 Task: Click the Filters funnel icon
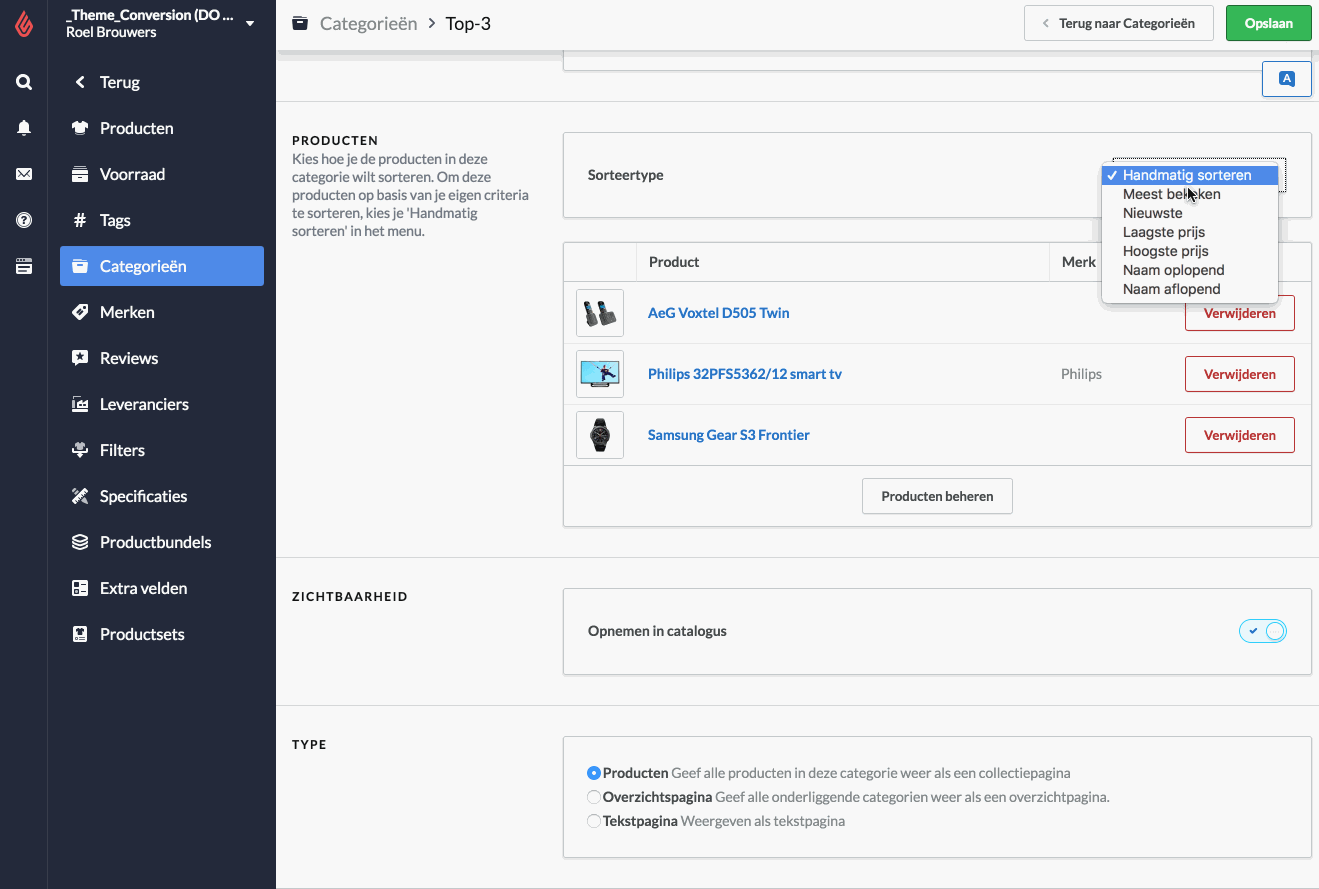[x=80, y=450]
